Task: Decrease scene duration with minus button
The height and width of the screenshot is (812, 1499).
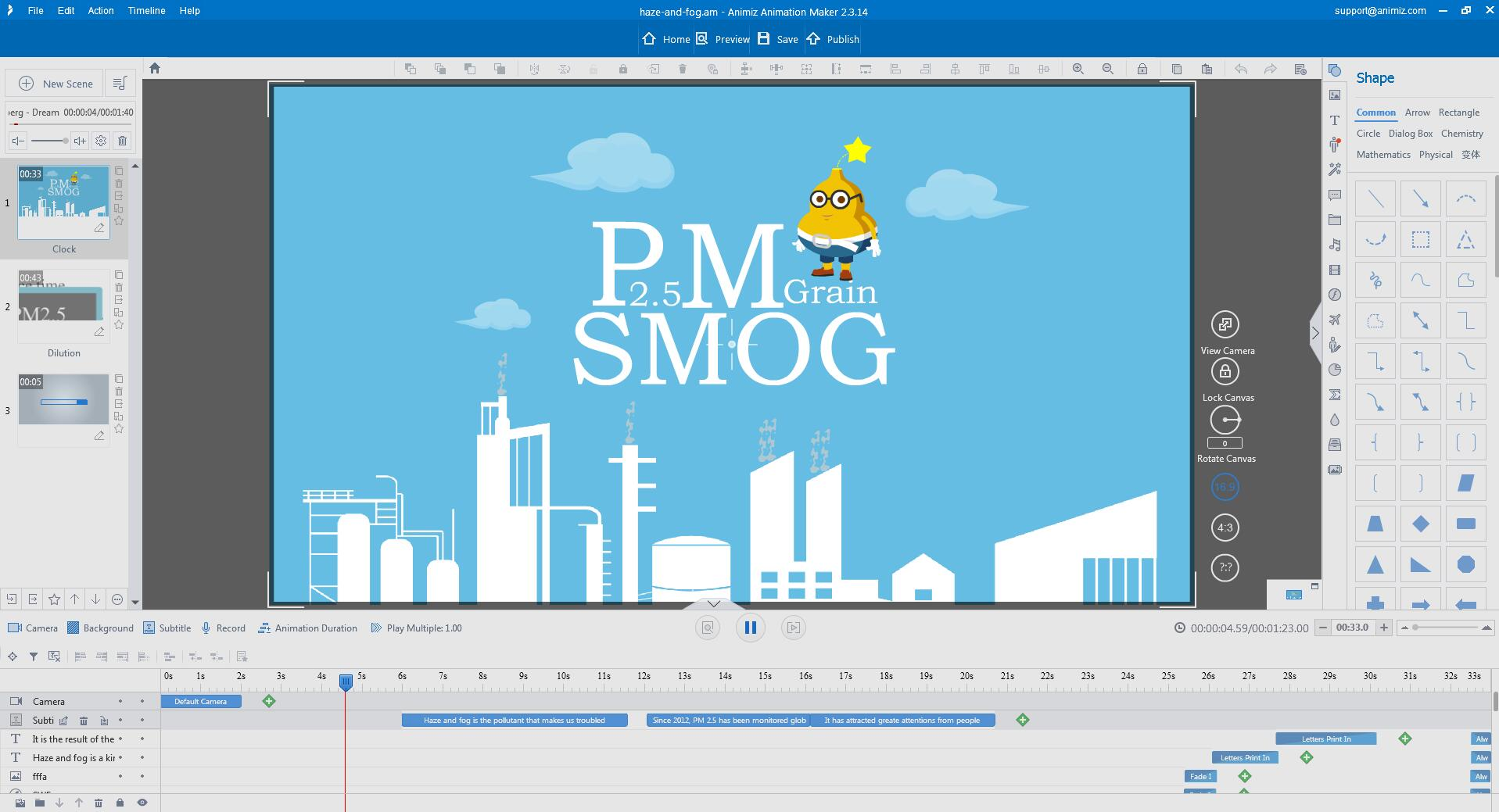Action: (1323, 628)
